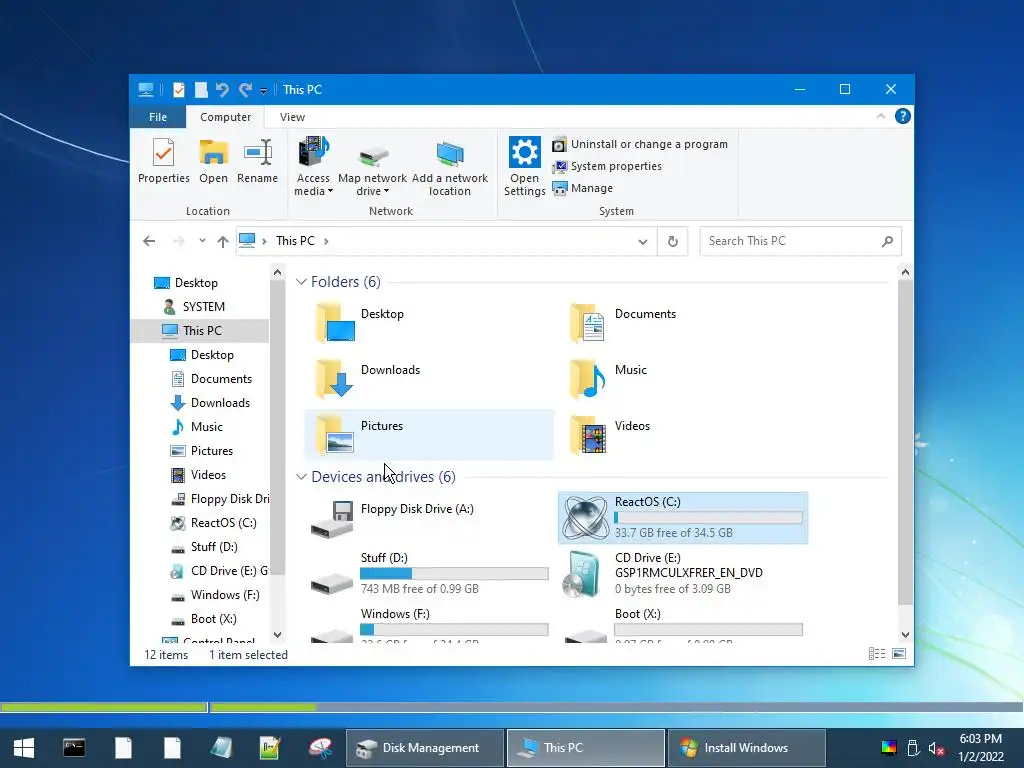1024x768 pixels.
Task: Click Music in the navigation pane
Action: click(206, 427)
